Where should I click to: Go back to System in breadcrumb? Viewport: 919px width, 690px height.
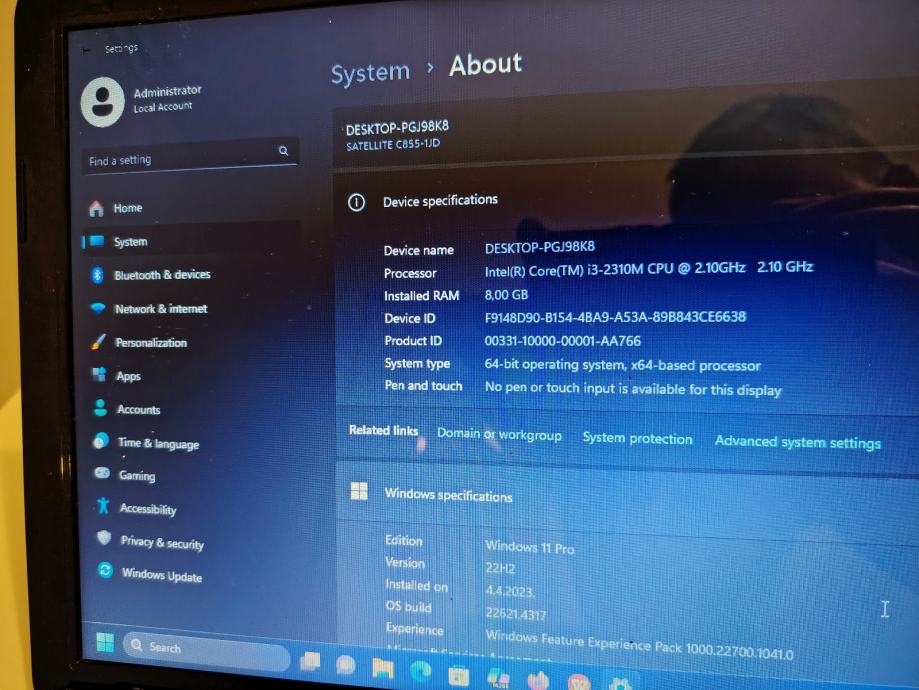pos(370,73)
